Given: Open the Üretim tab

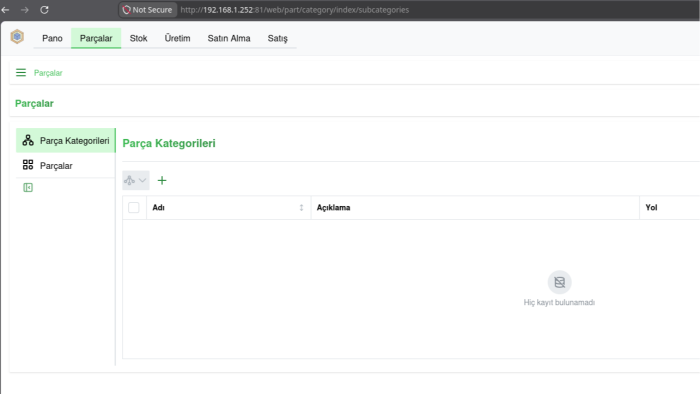Looking at the screenshot, I should [x=177, y=38].
